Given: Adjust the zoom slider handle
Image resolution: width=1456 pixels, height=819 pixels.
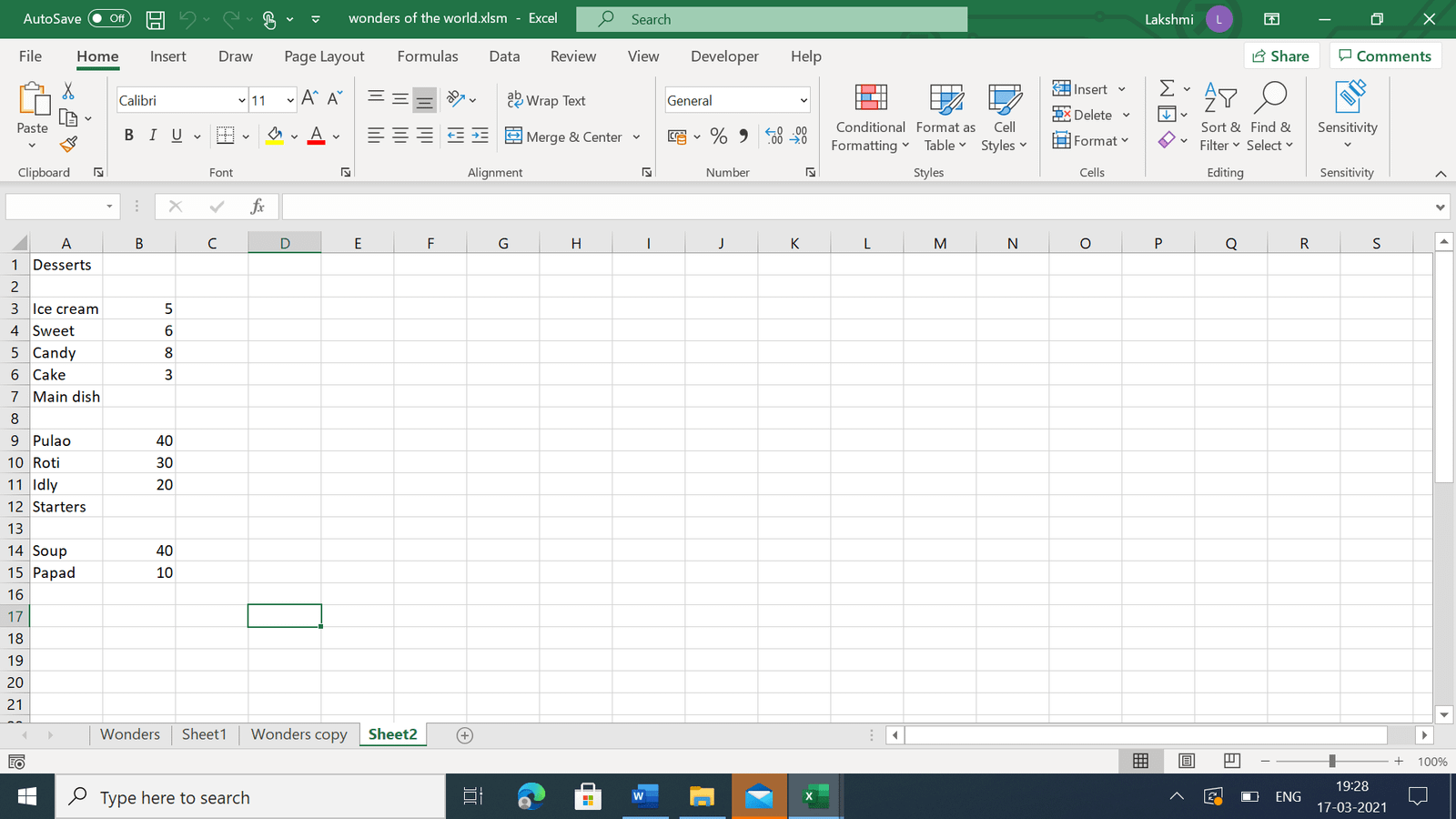Looking at the screenshot, I should click(x=1332, y=761).
